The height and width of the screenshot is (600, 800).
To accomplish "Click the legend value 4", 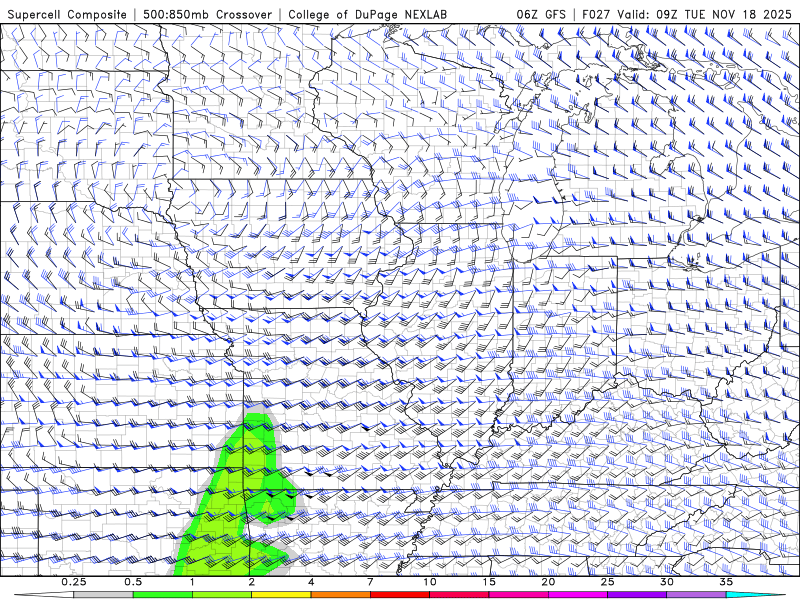I will (311, 582).
